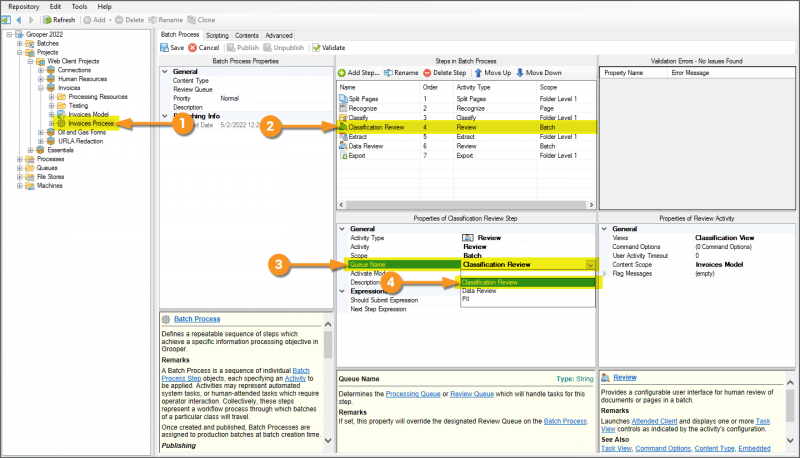This screenshot has height=458, width=800.
Task: Click the Publish button
Action: click(x=243, y=47)
